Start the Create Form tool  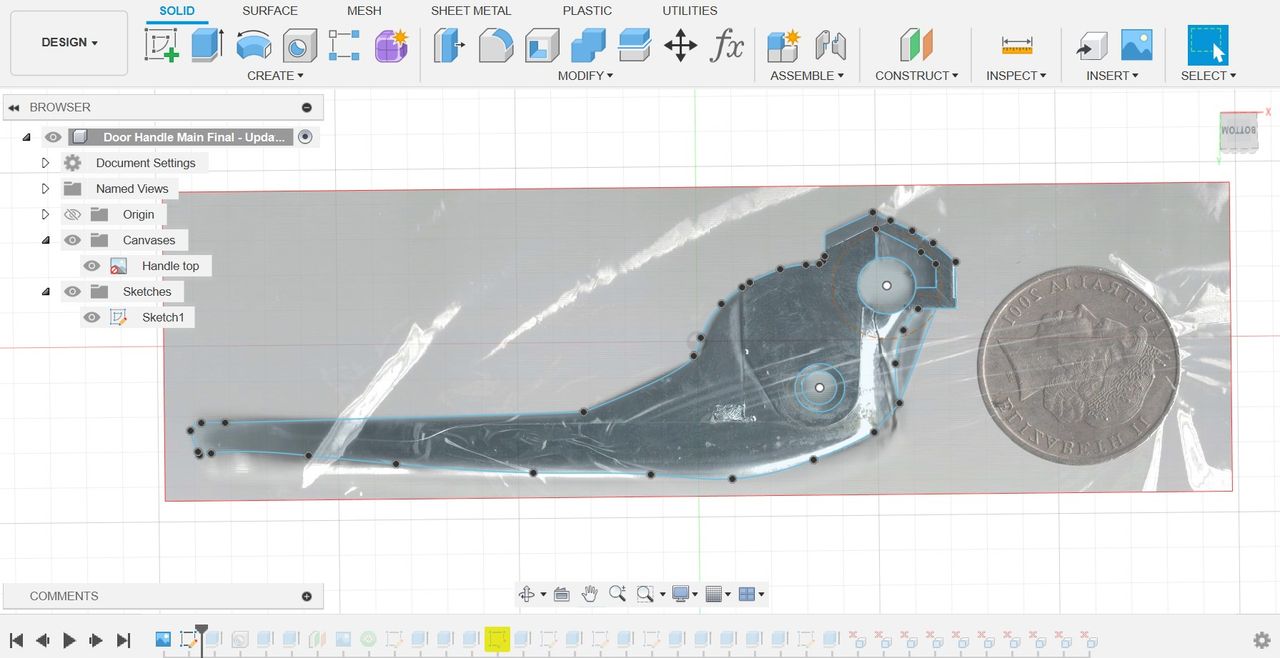click(x=391, y=45)
